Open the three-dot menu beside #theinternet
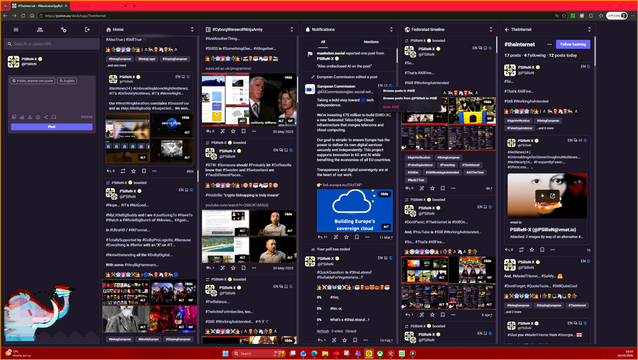The image size is (638, 360). click(549, 44)
